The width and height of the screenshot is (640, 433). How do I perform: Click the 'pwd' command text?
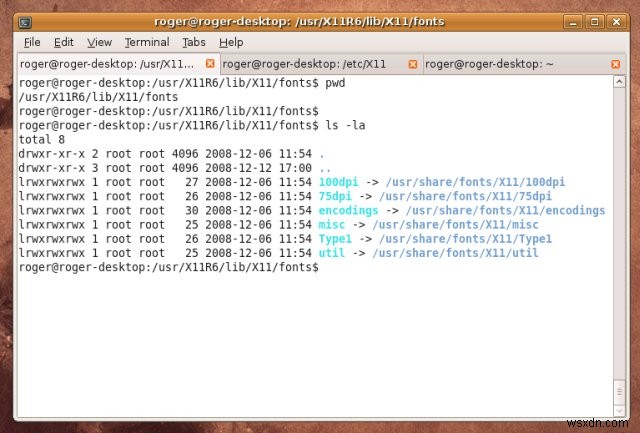(335, 83)
